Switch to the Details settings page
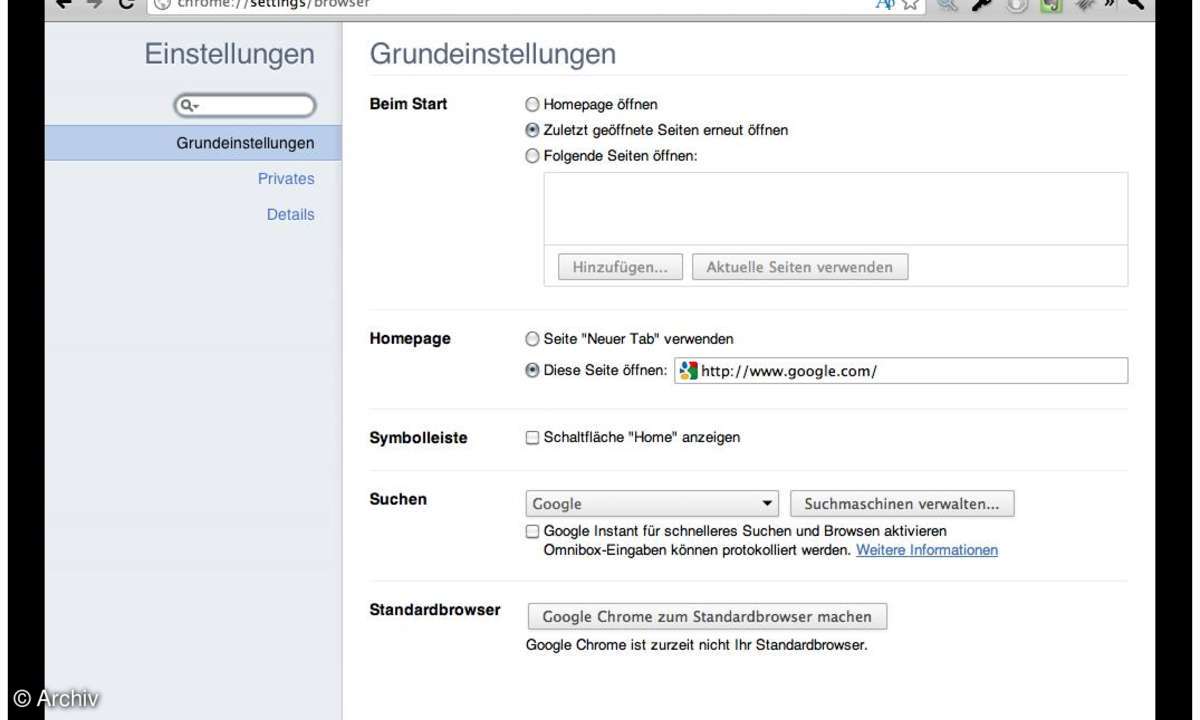The width and height of the screenshot is (1200, 720). 290,214
